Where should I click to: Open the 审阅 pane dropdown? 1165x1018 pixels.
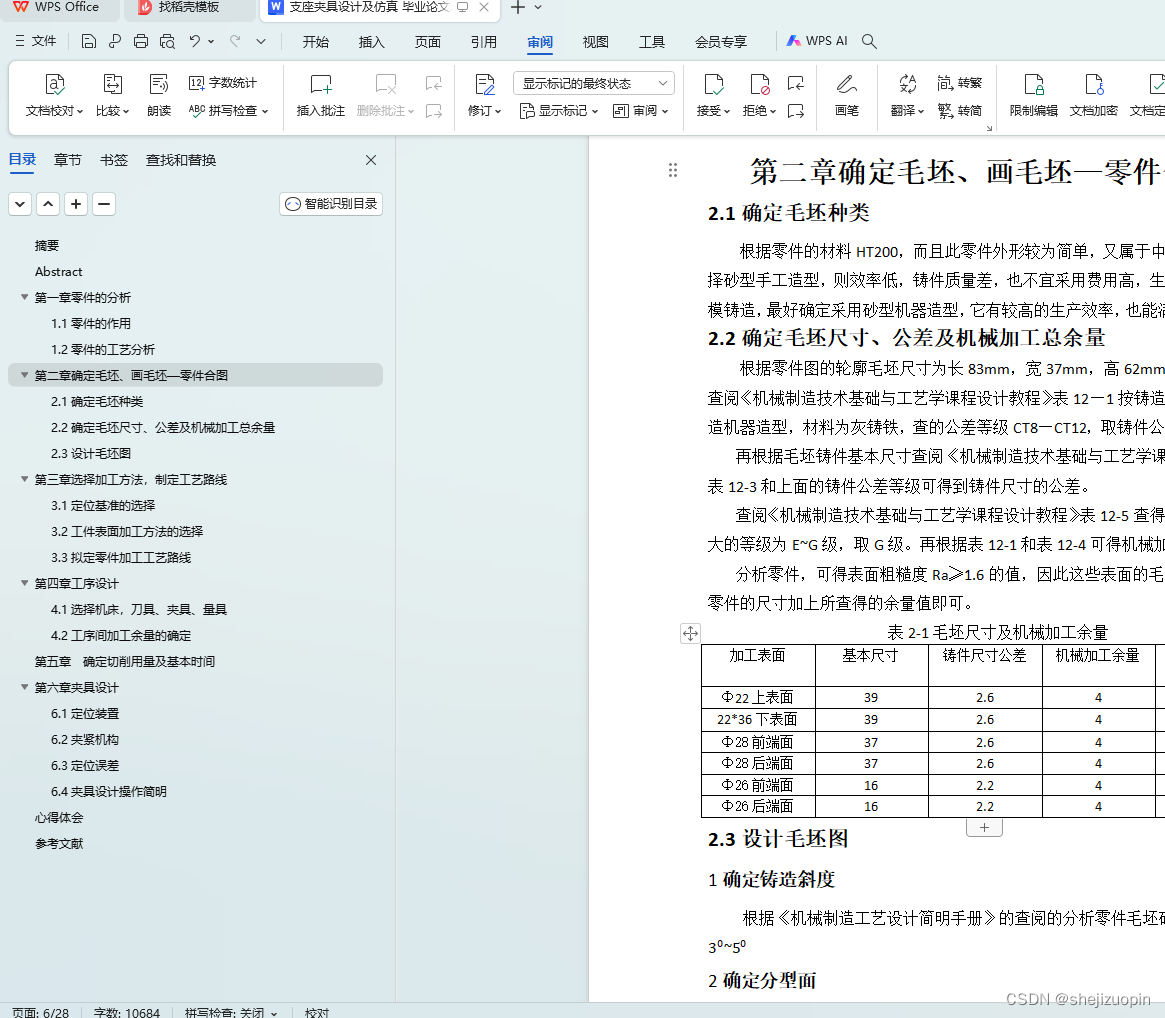click(x=640, y=111)
